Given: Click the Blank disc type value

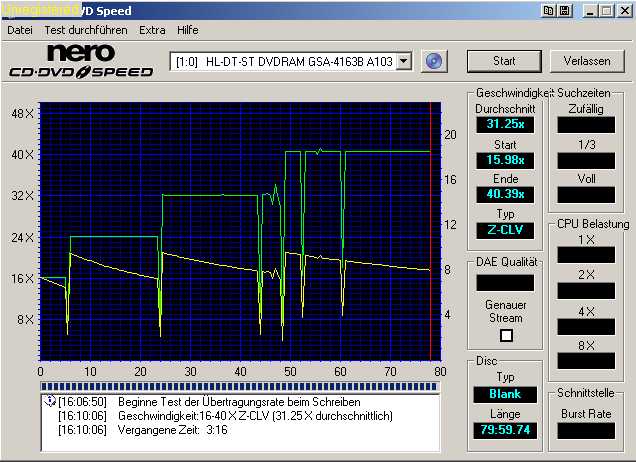Looking at the screenshot, I should click(505, 394).
